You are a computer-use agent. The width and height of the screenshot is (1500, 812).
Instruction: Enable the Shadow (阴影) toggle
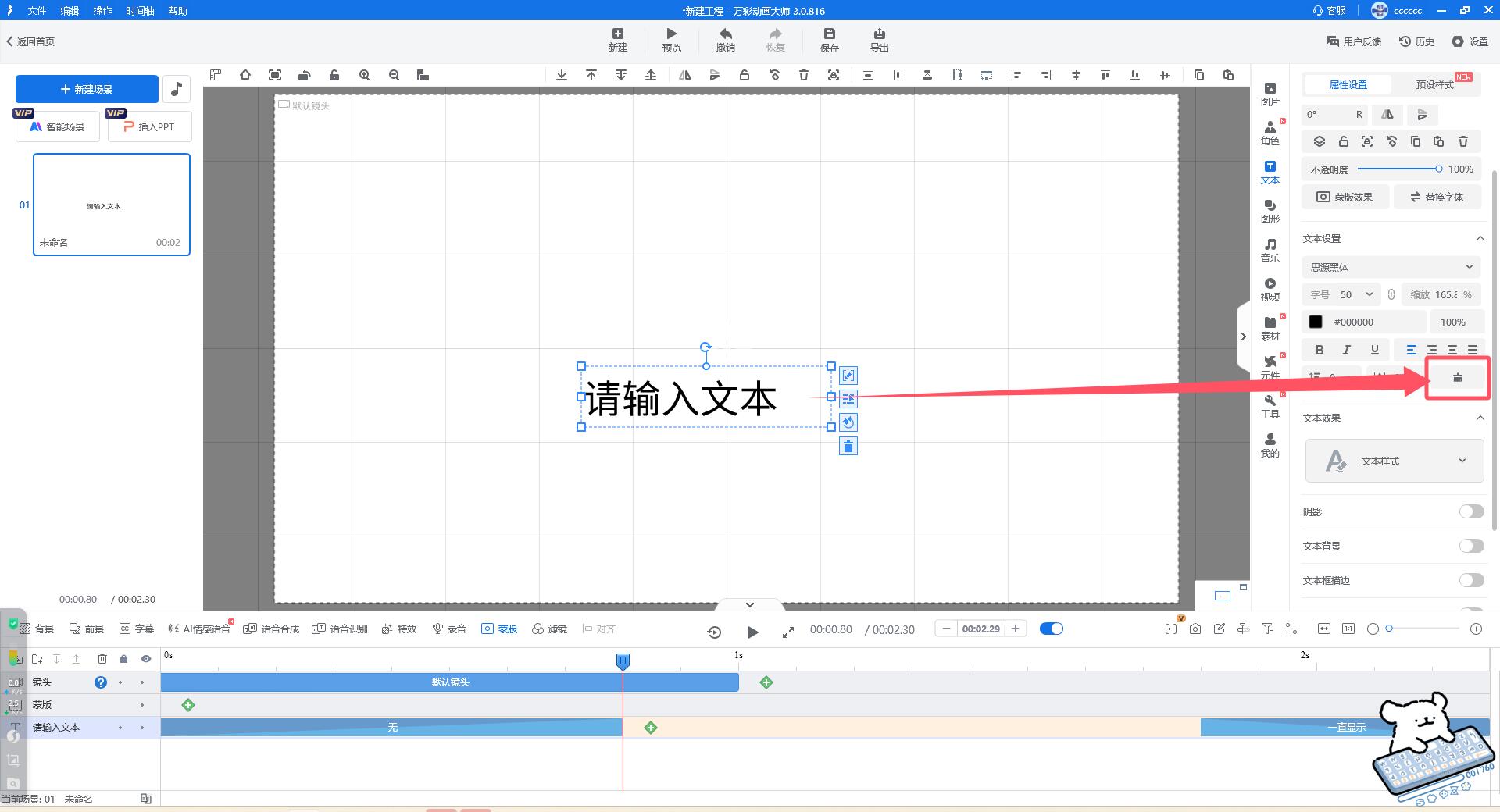1471,511
